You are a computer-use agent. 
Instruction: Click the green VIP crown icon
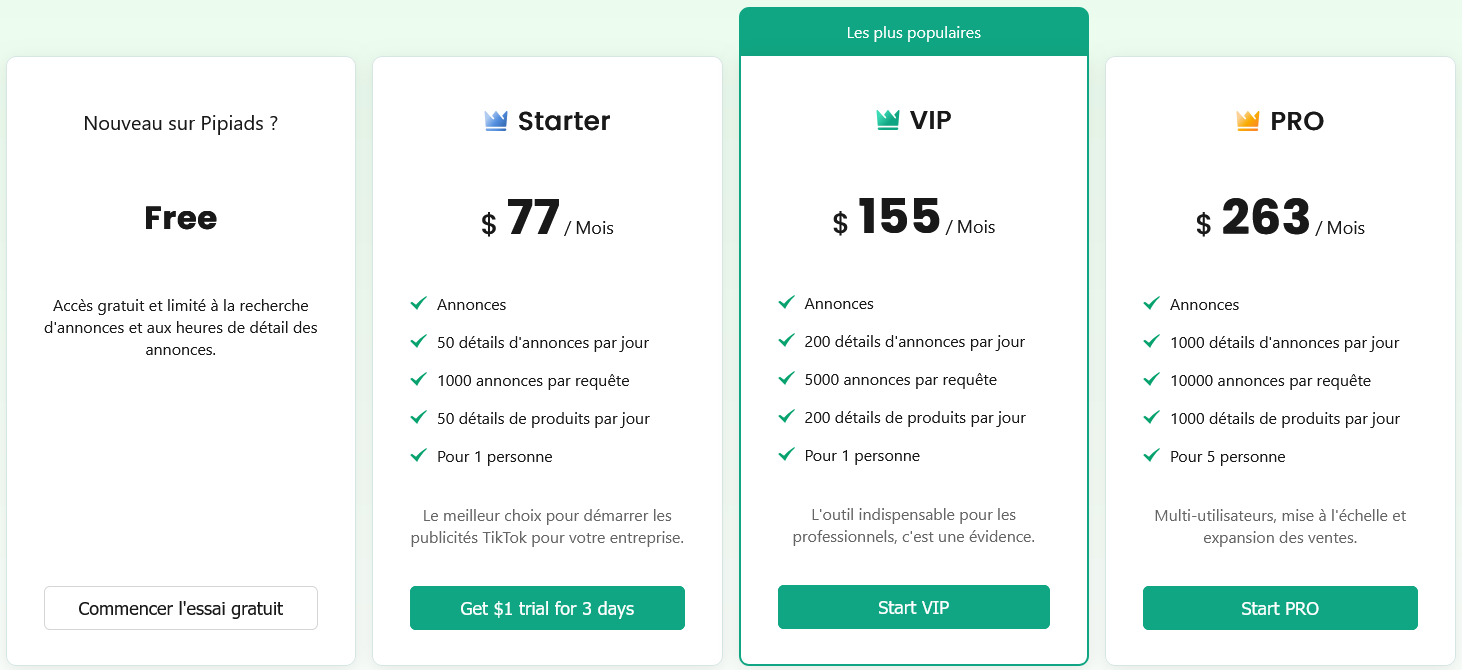(888, 120)
